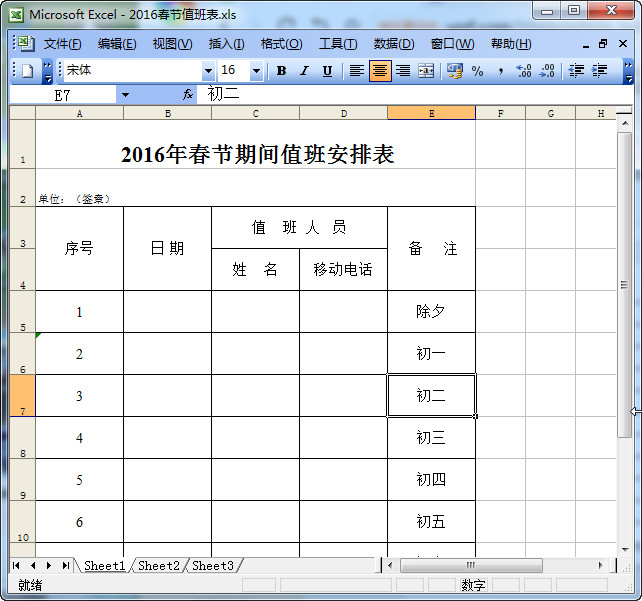Select header cell 移动电话

[343, 269]
